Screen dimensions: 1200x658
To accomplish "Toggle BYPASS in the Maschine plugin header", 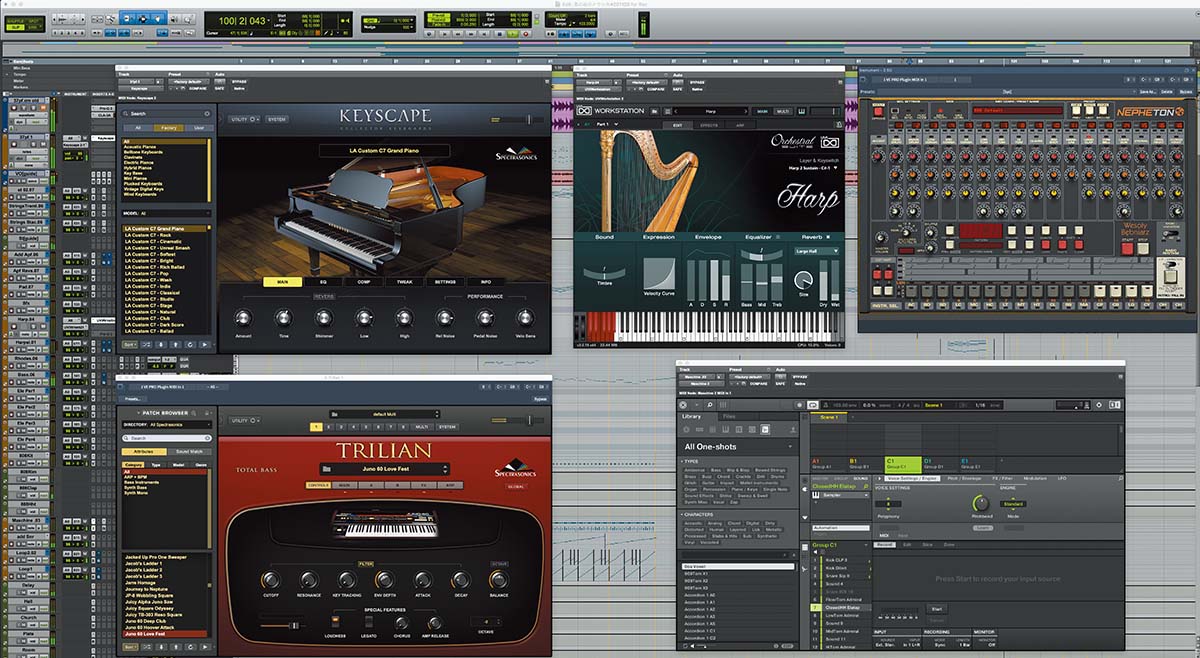I will 800,377.
